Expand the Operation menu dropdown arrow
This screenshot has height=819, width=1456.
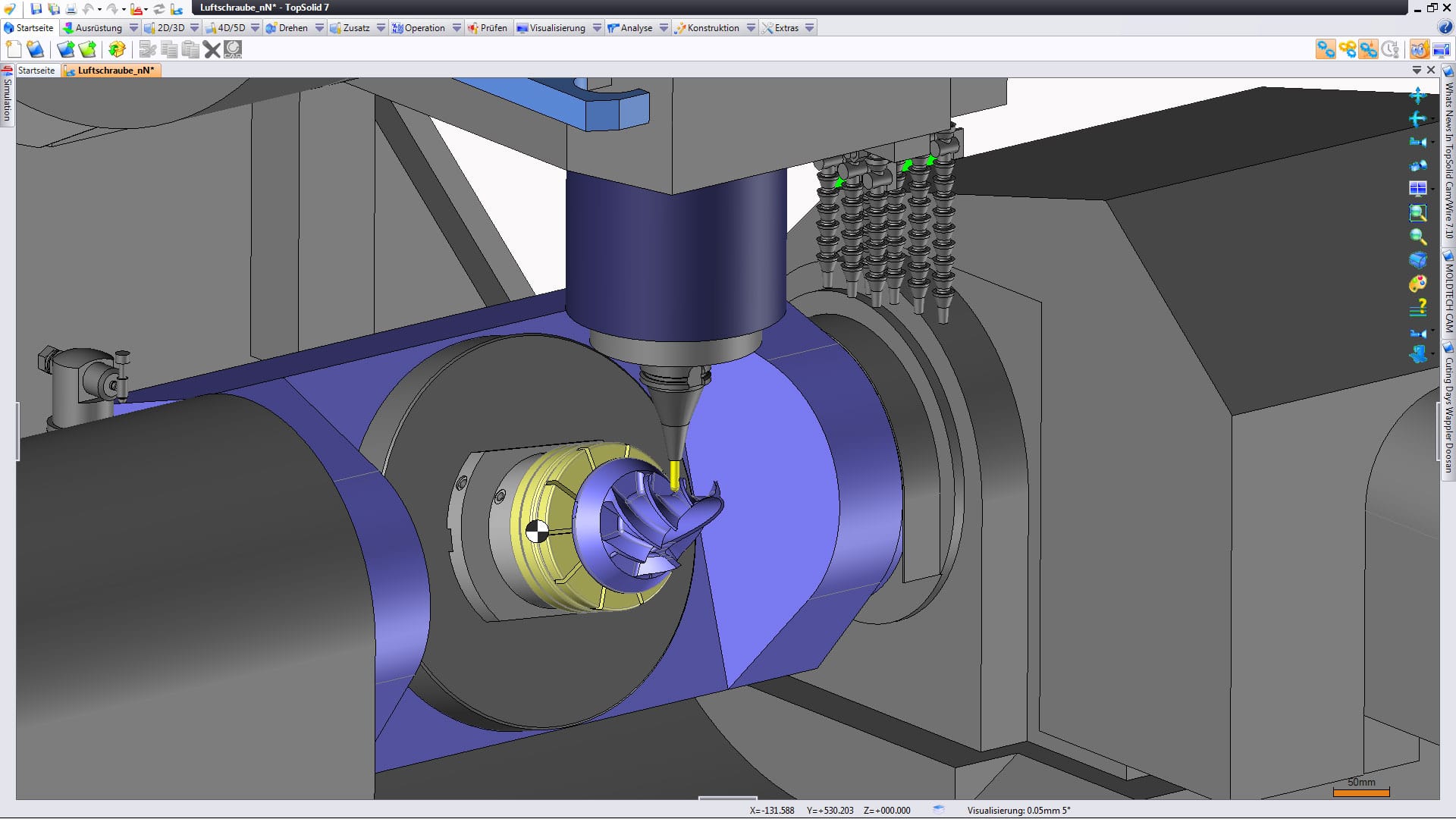[457, 28]
